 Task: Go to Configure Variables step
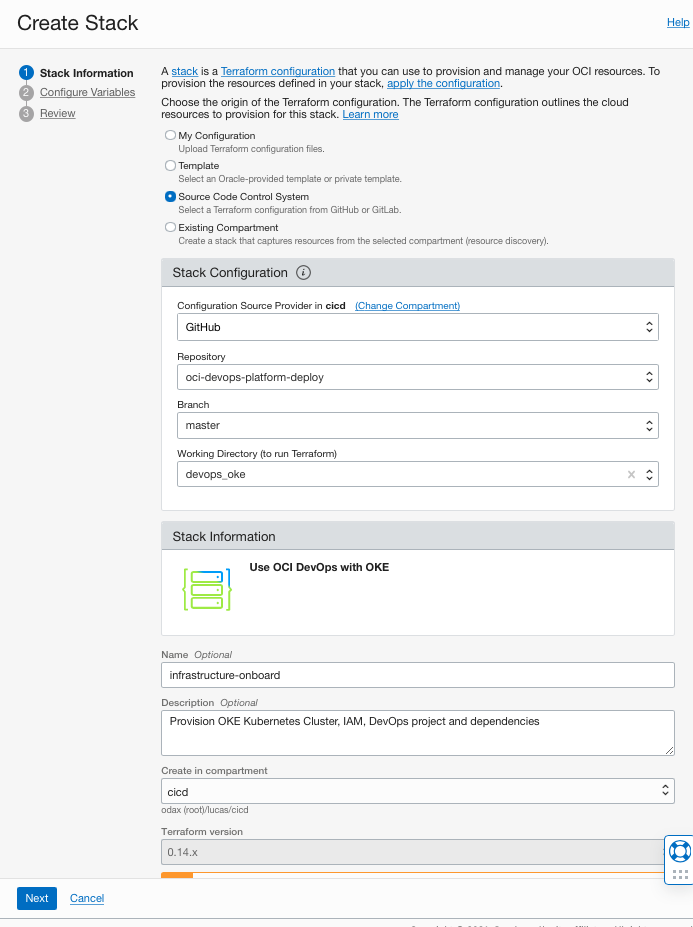(x=88, y=92)
